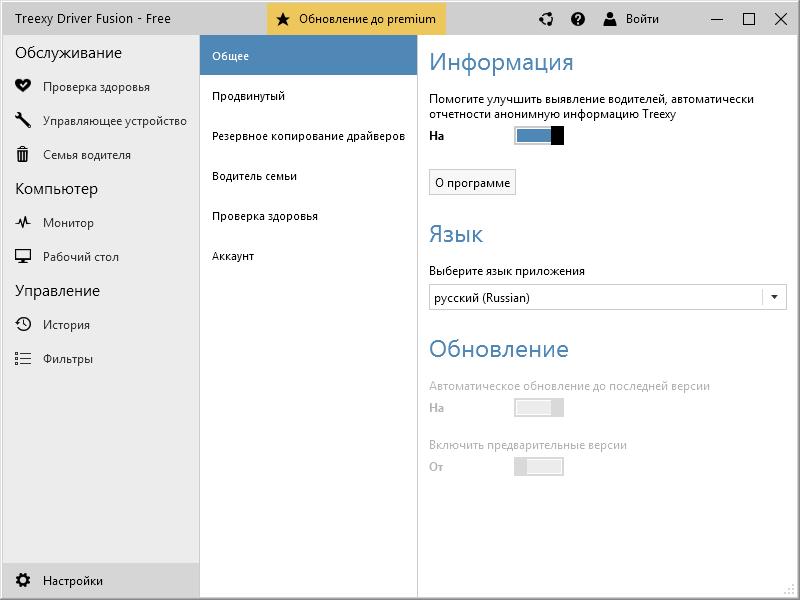
Task: Open the История sidebar label
Action: (x=66, y=325)
